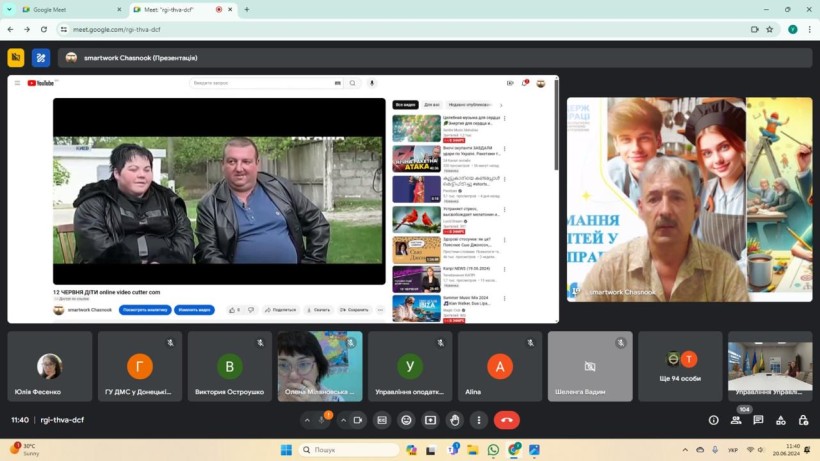Select the Шеленга Вадим participant tile
Image resolution: width=820 pixels, height=461 pixels.
590,366
